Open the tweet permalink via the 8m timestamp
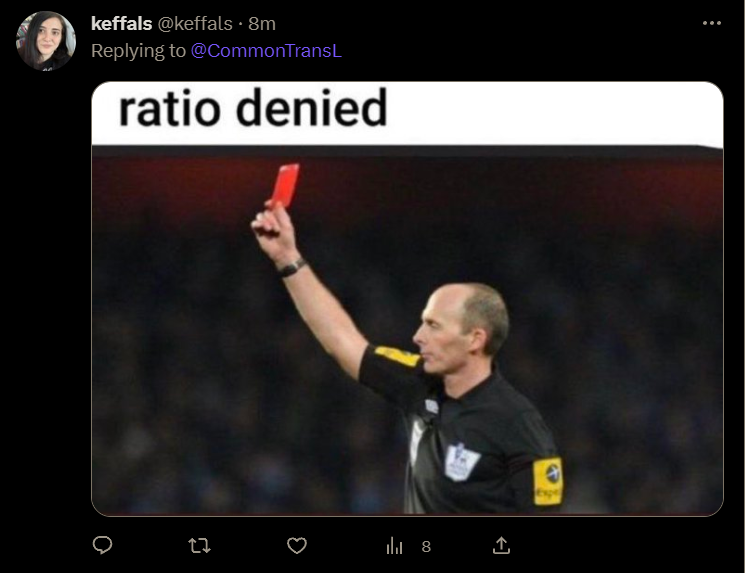Image resolution: width=745 pixels, height=573 pixels. click(262, 23)
